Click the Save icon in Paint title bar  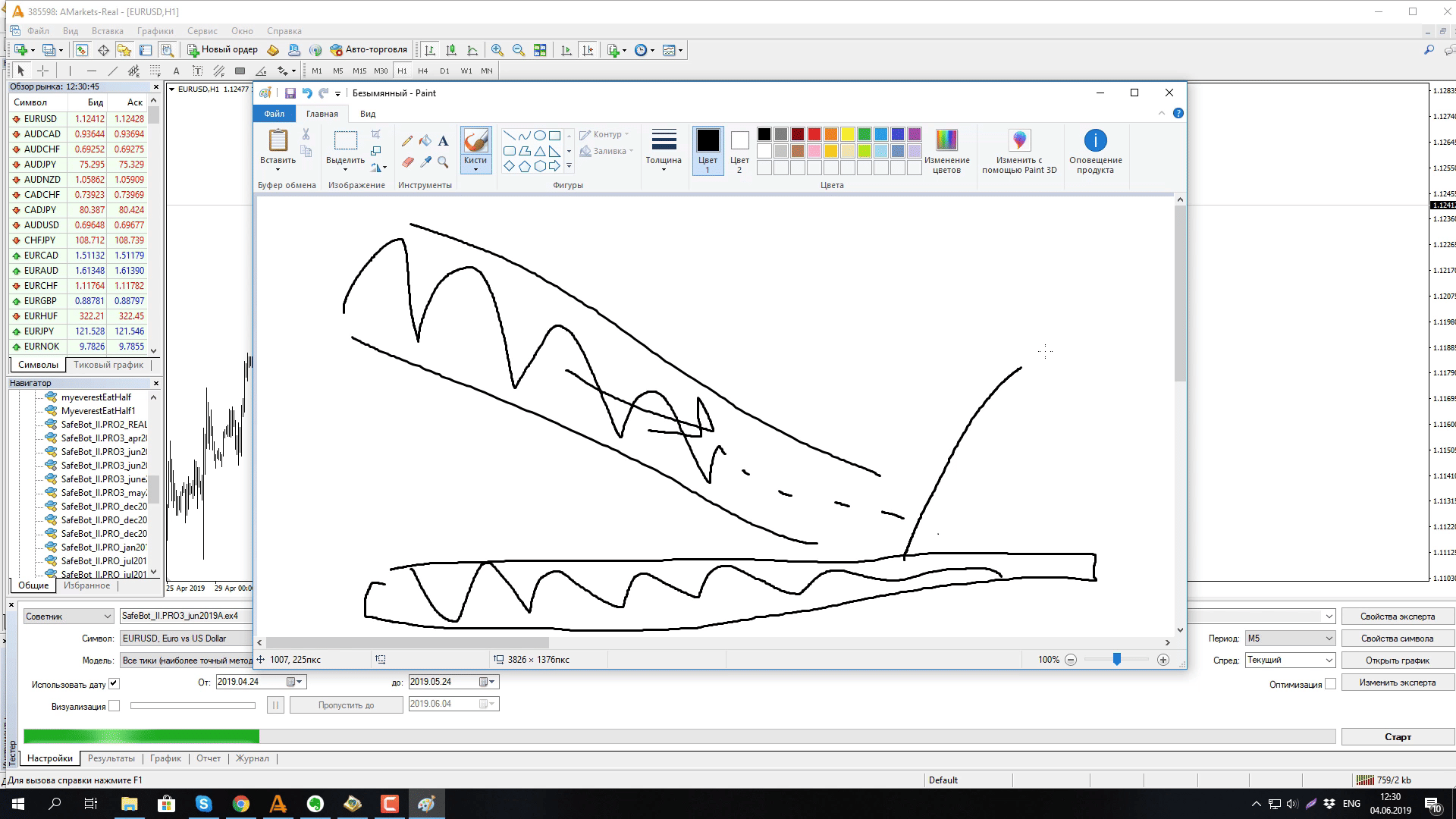coord(290,93)
